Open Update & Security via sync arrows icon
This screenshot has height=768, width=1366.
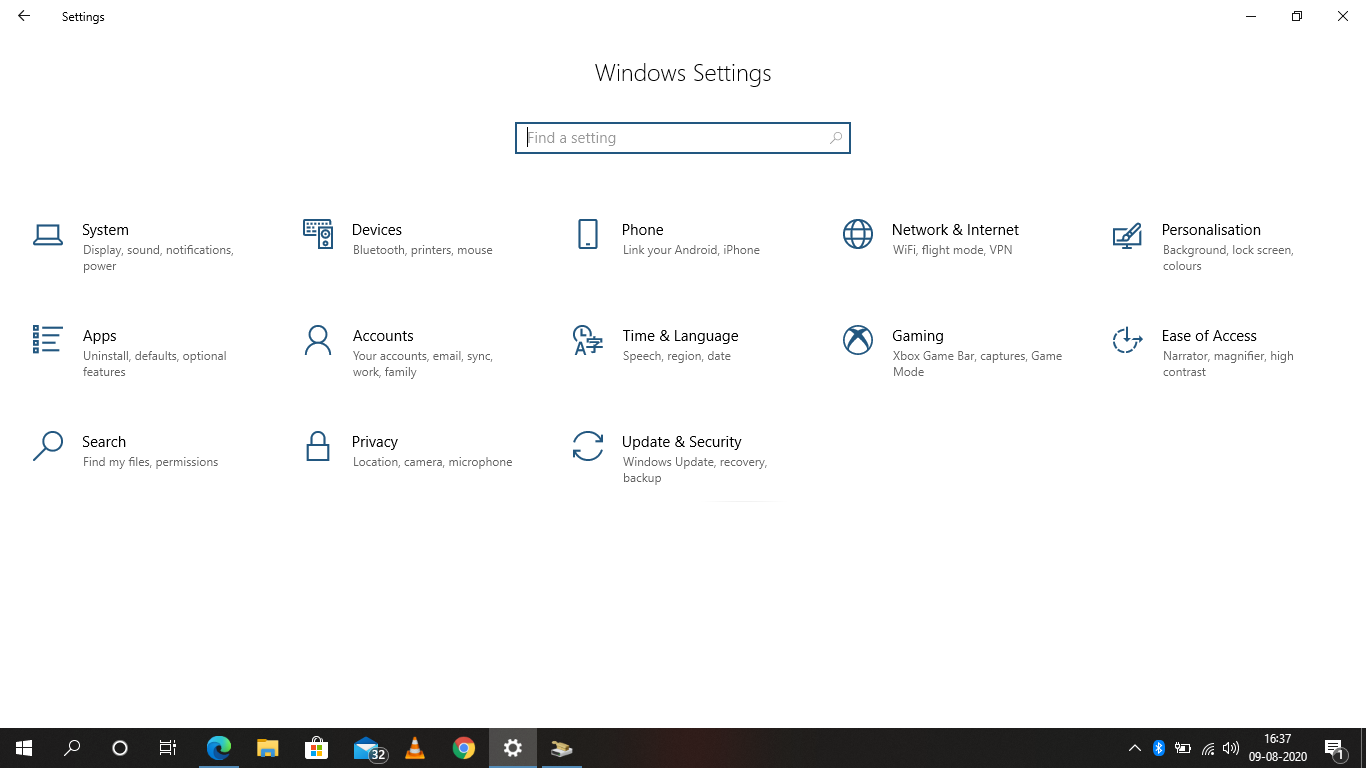point(588,446)
